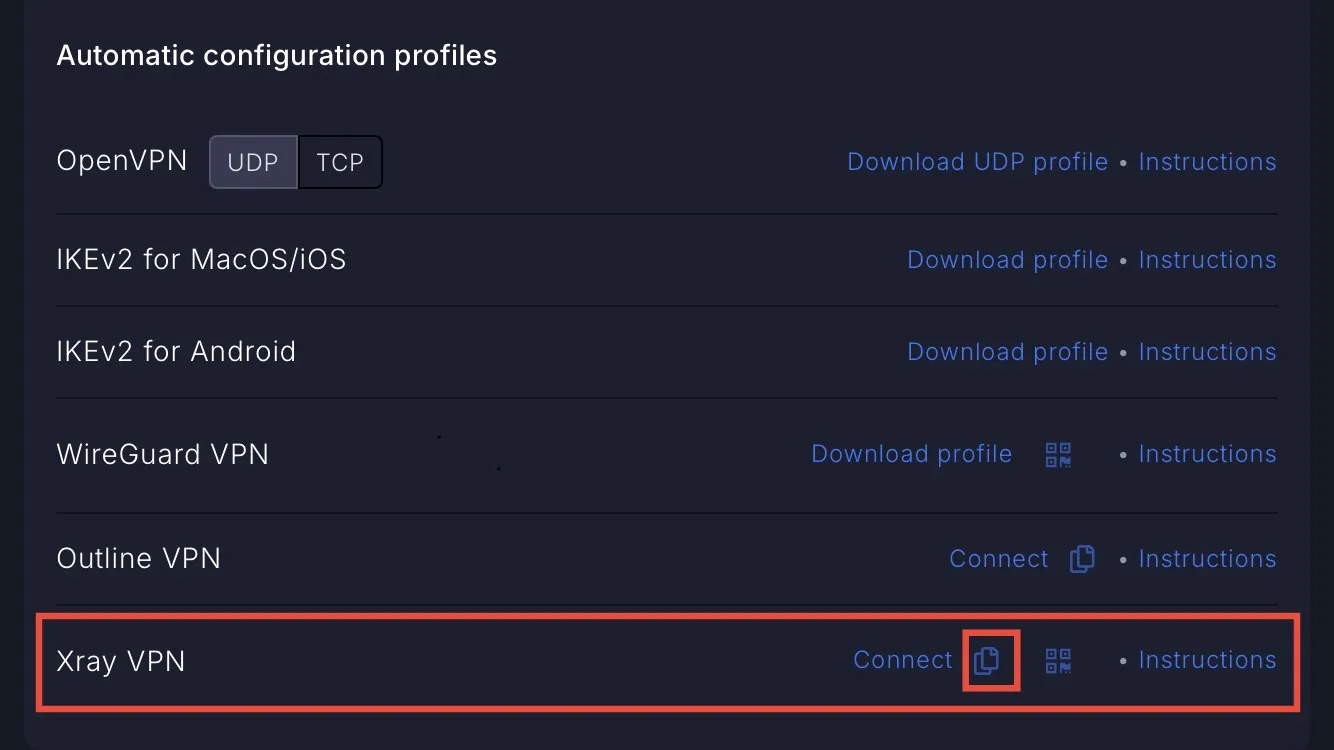Screen dimensions: 1334x750
Task: Show the Xray VPN QR code
Action: coord(1058,660)
